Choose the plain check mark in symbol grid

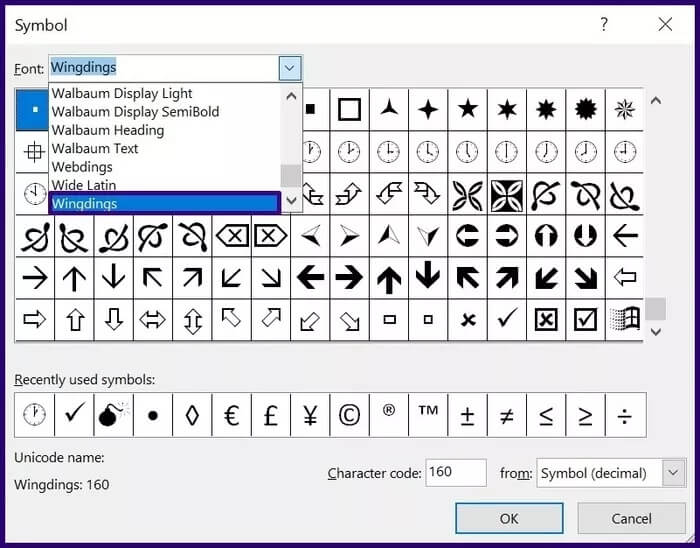(x=507, y=320)
